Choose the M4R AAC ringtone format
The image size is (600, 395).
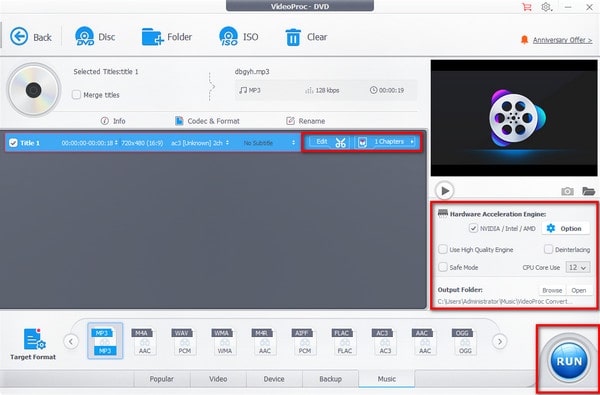(265, 342)
